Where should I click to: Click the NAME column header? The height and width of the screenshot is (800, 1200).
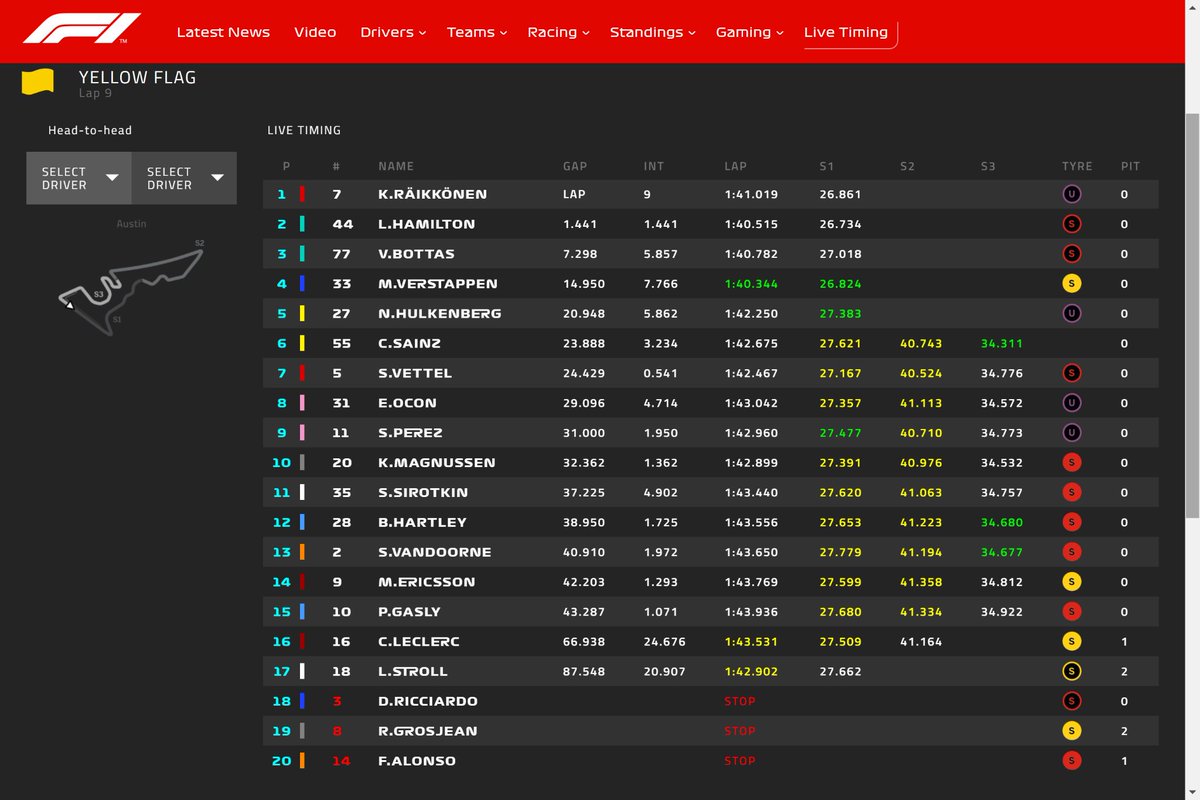pos(396,166)
